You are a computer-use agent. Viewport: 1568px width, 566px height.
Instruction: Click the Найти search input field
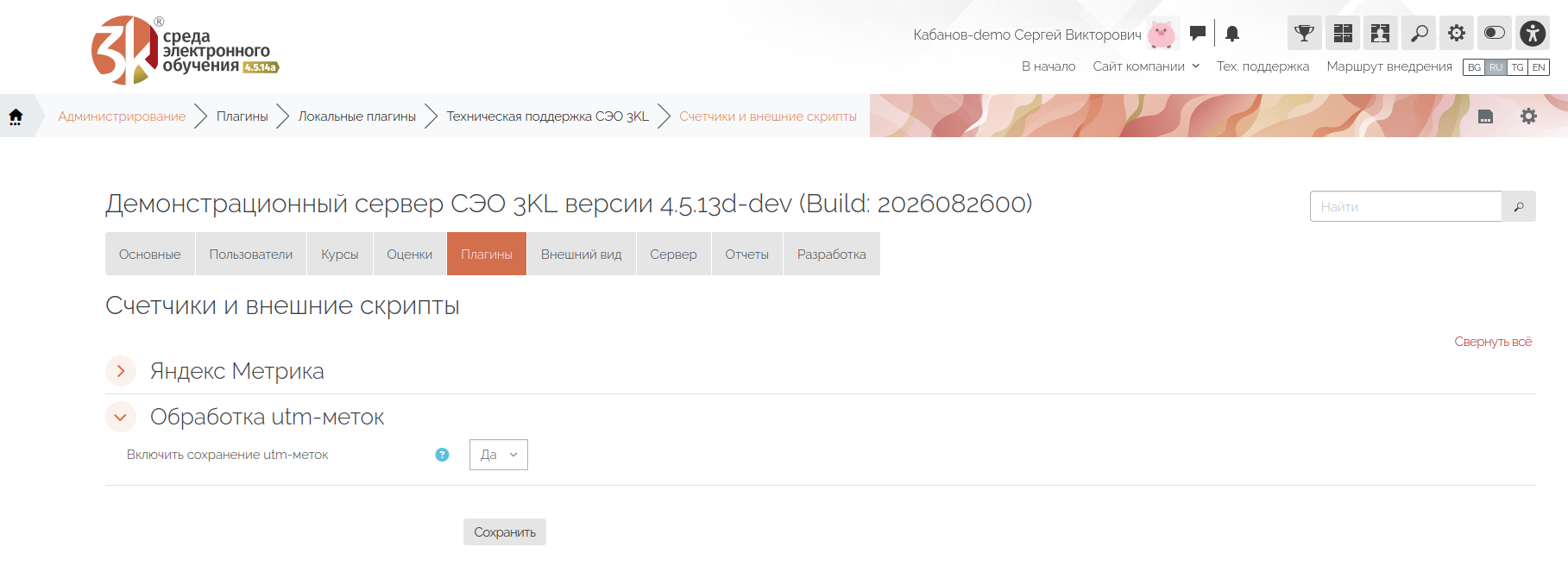click(x=1406, y=206)
